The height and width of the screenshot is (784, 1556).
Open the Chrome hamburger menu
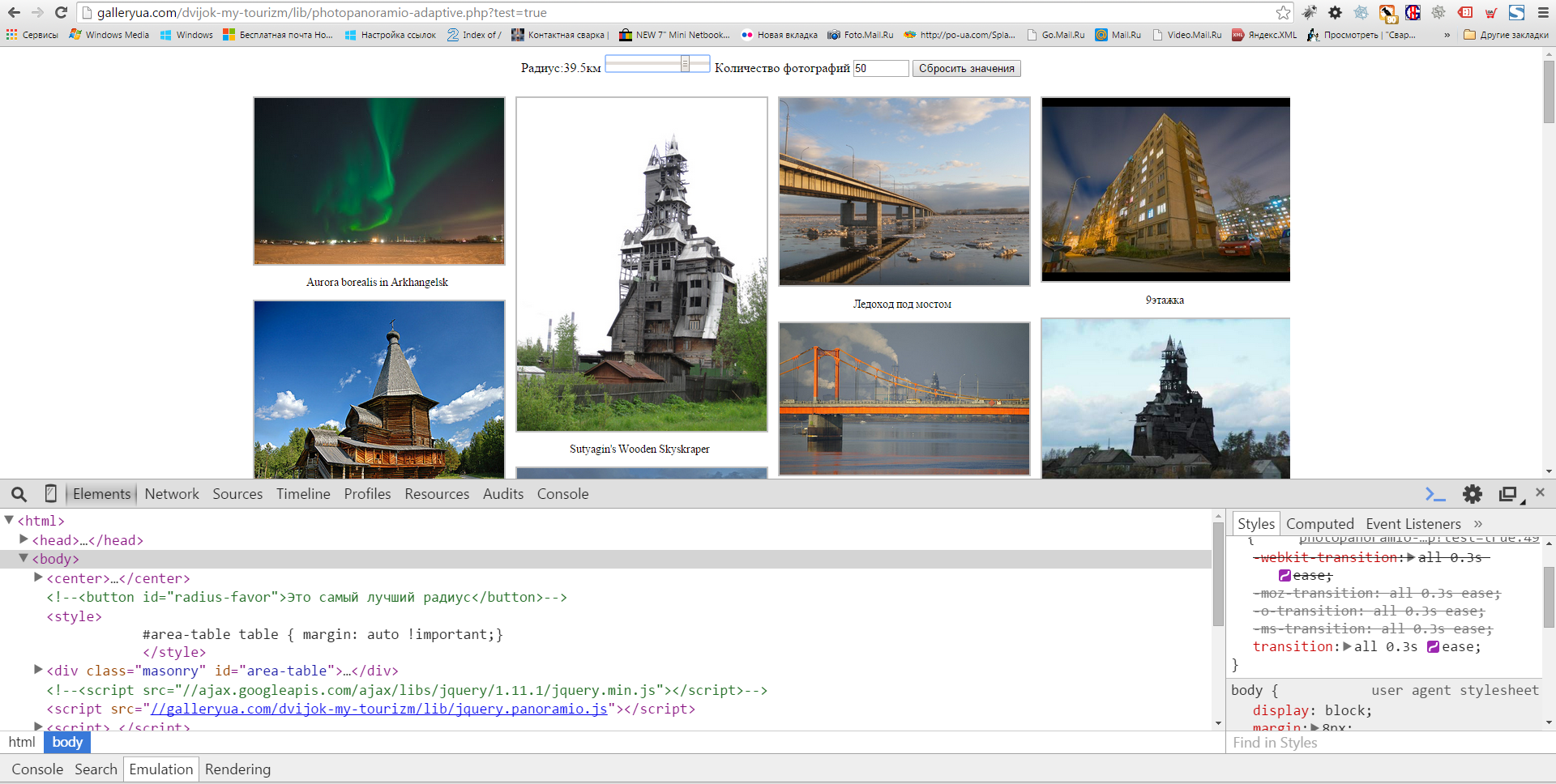[x=1543, y=12]
